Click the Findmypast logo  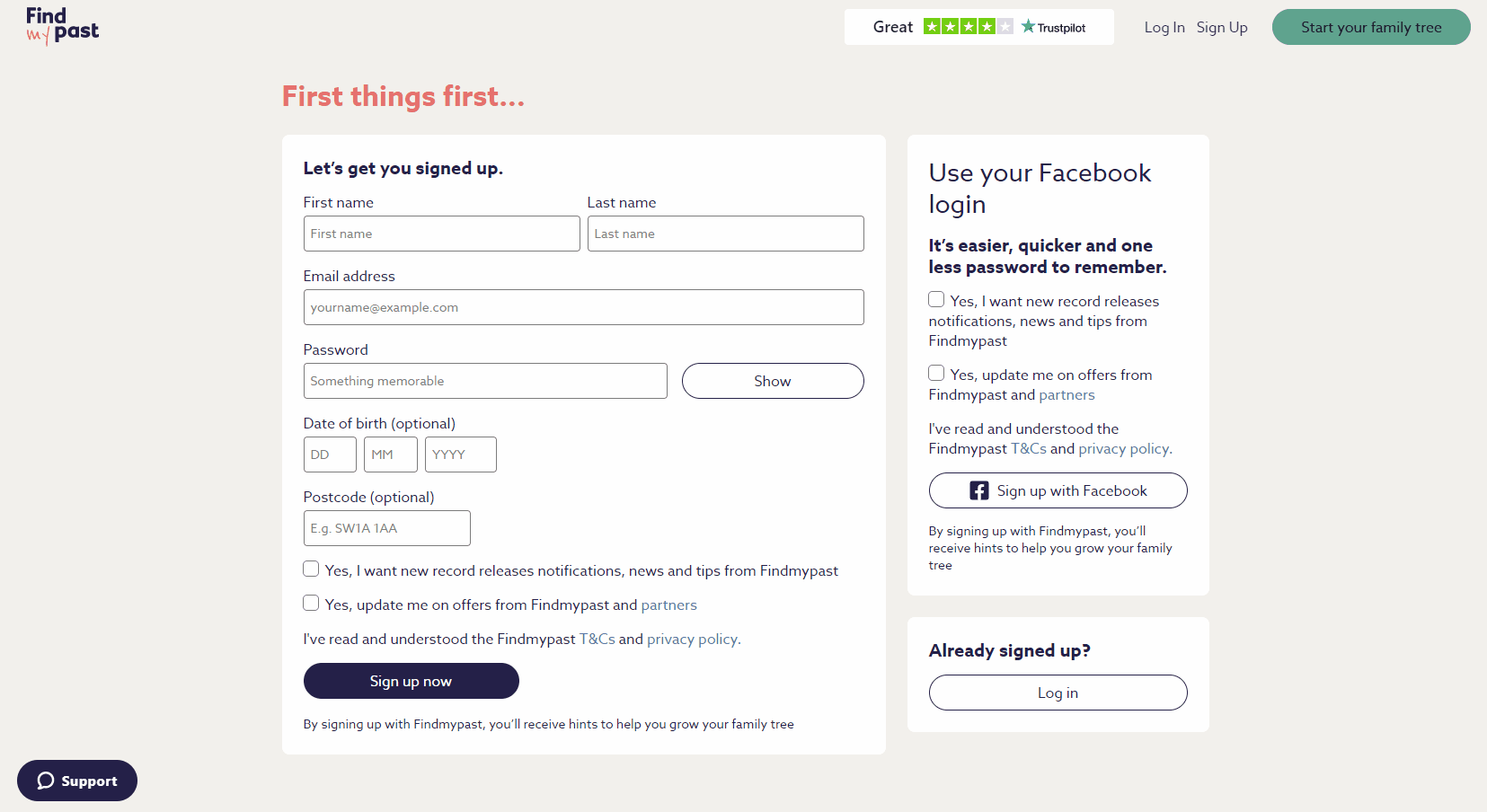click(x=62, y=26)
